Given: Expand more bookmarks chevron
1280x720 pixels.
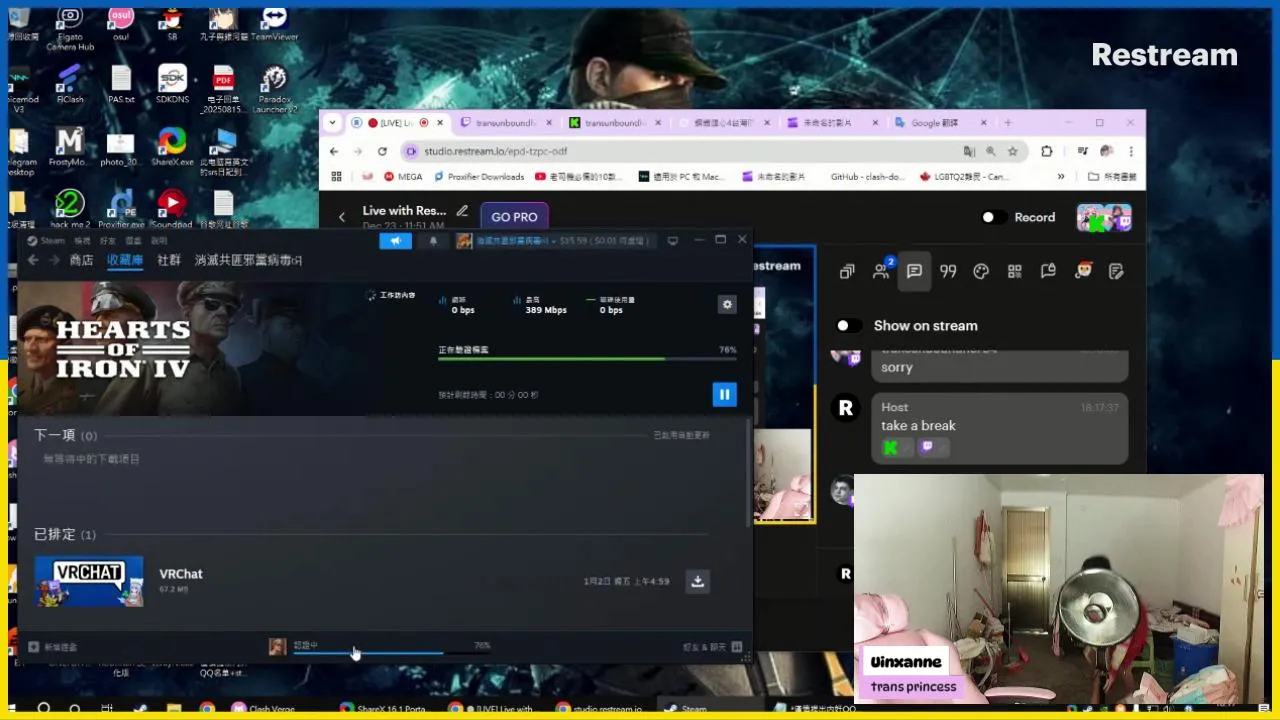Looking at the screenshot, I should [x=1062, y=177].
